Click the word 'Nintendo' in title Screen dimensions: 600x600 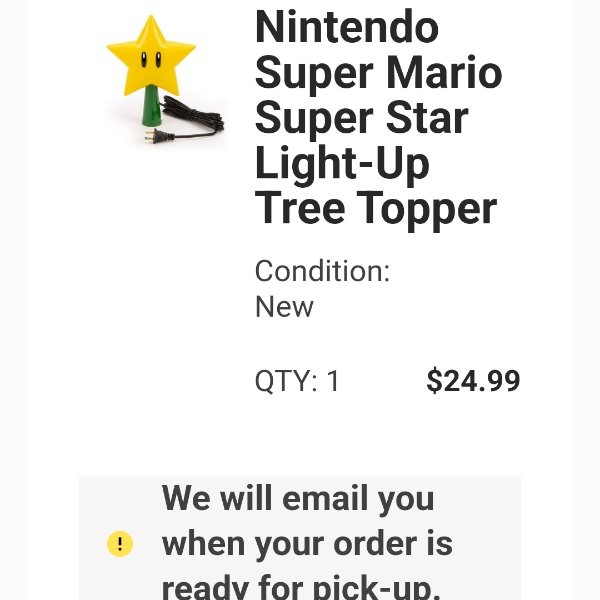point(347,27)
